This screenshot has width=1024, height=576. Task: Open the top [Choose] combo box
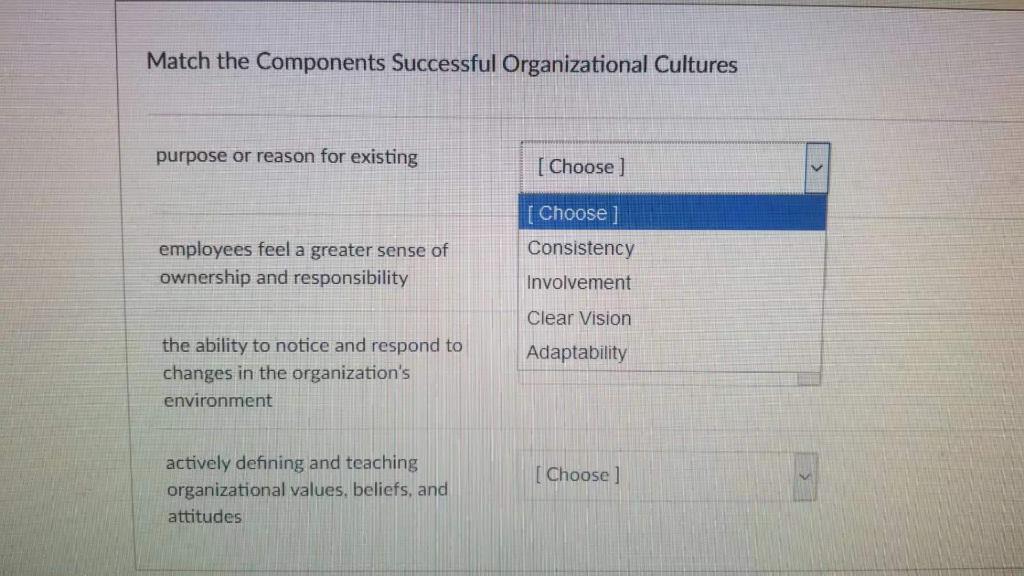pyautogui.click(x=660, y=167)
